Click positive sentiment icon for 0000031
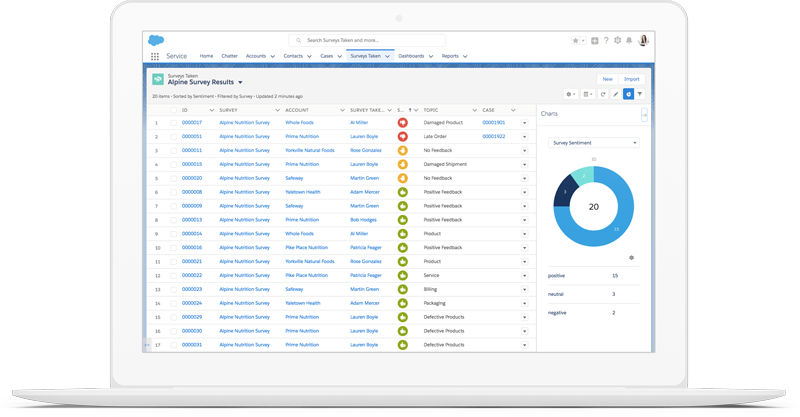The image size is (800, 417). (403, 345)
